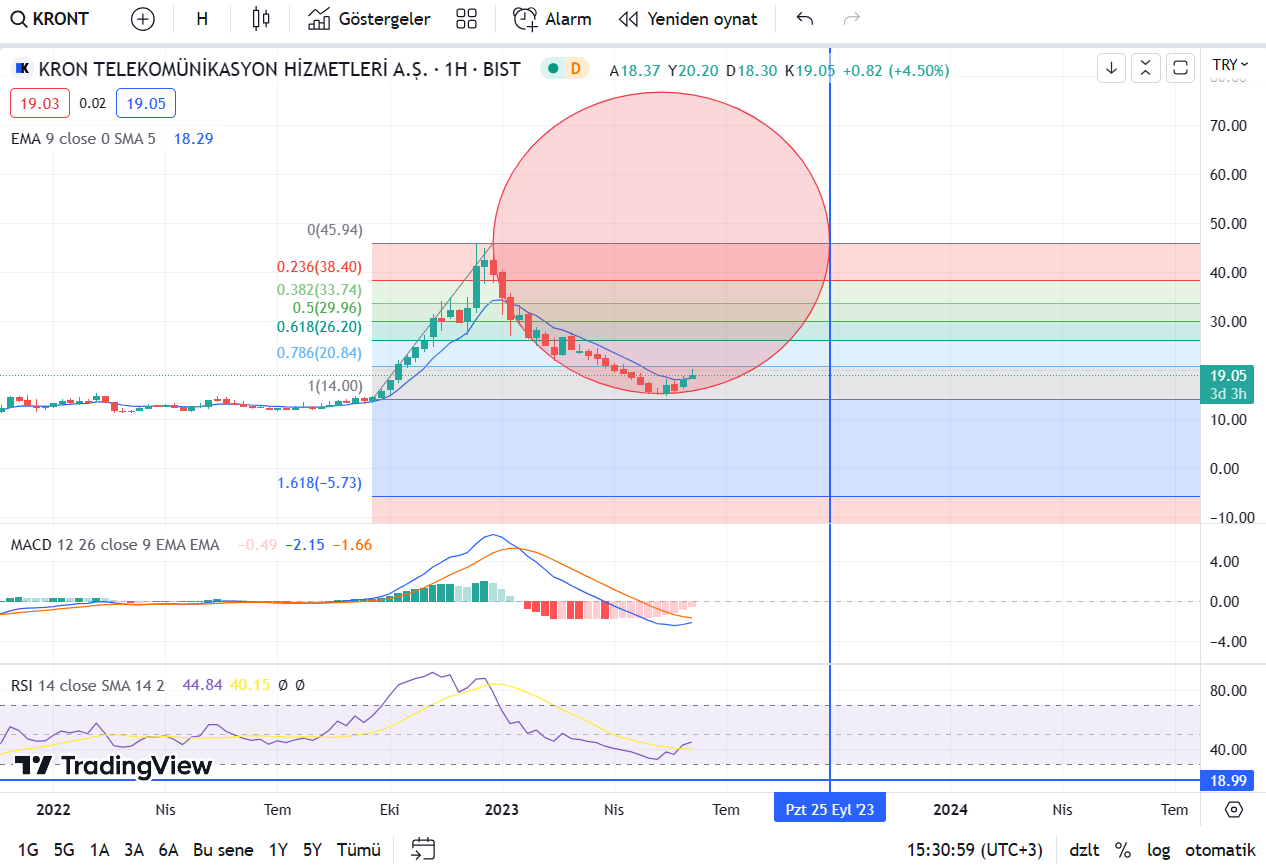
Task: Click the 0.786(20.84) Fibonacci level label
Action: tap(319, 353)
